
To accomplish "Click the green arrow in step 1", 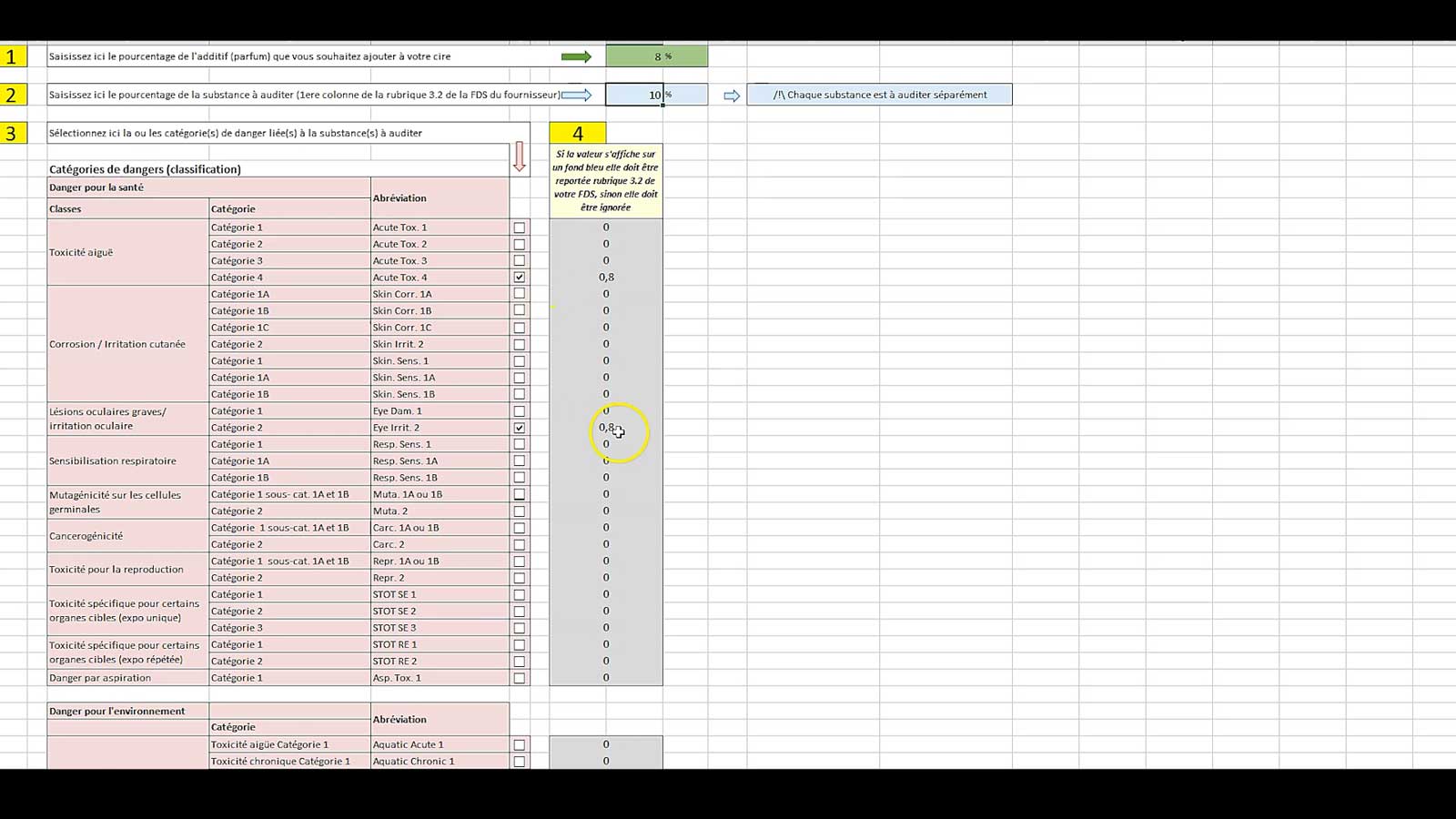I will [576, 56].
